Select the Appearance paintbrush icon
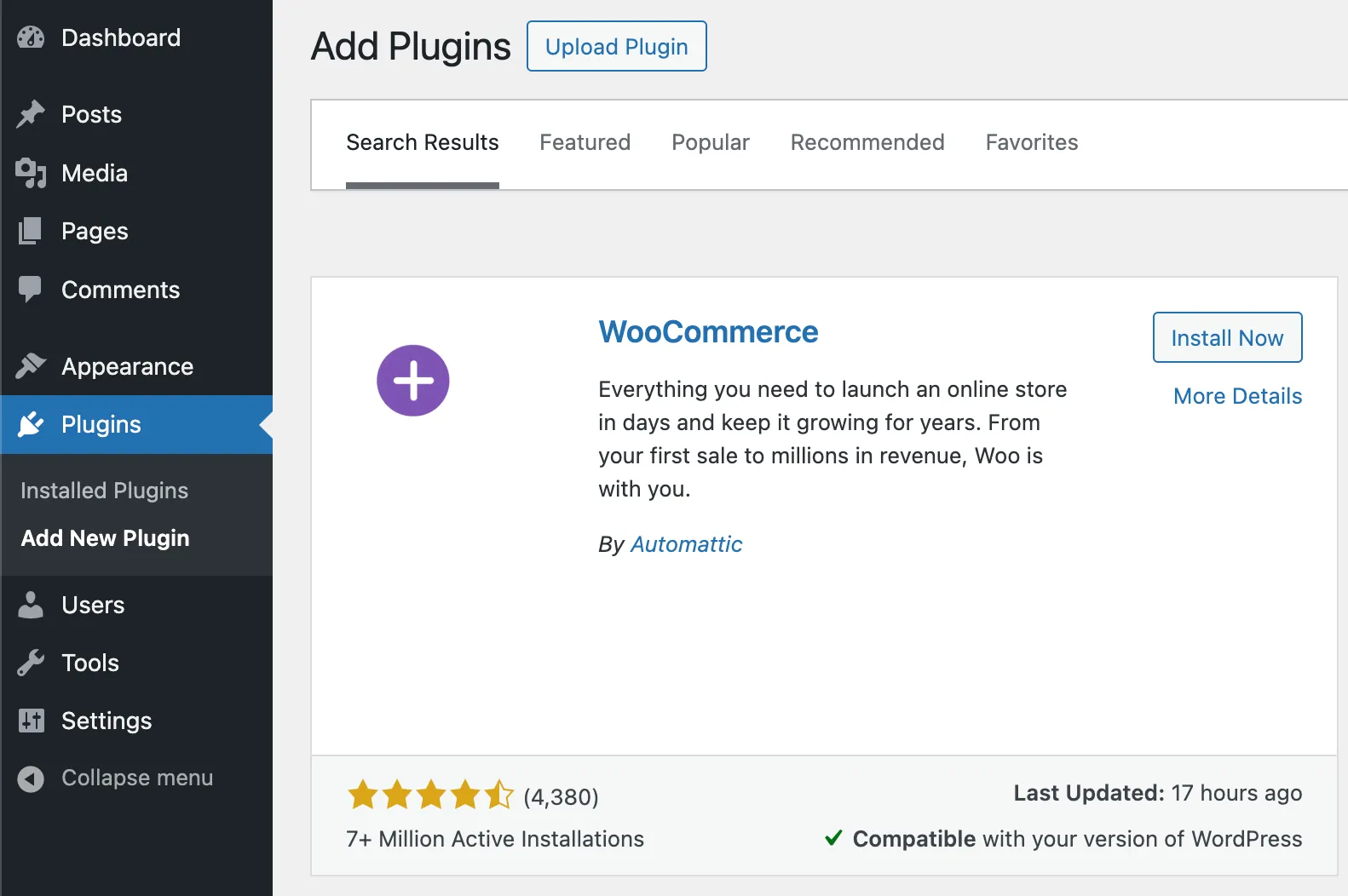1348x896 pixels. pyautogui.click(x=31, y=366)
